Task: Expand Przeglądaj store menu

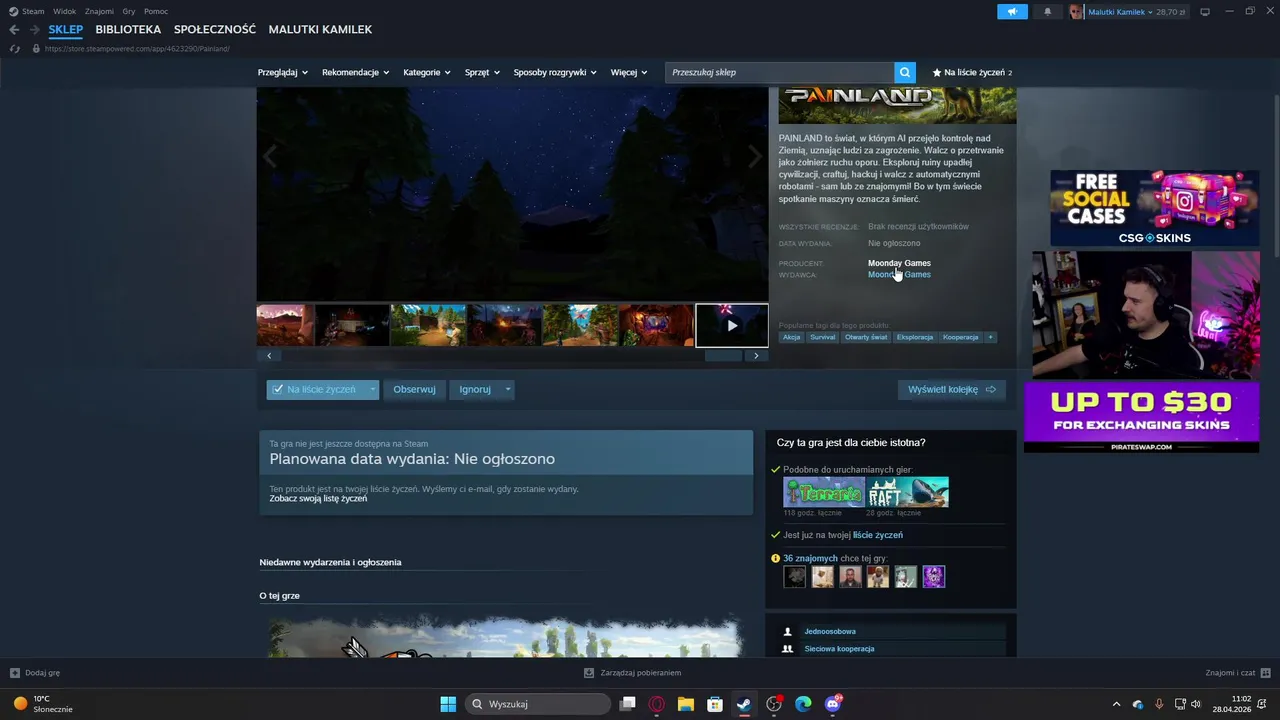Action: coord(283,72)
